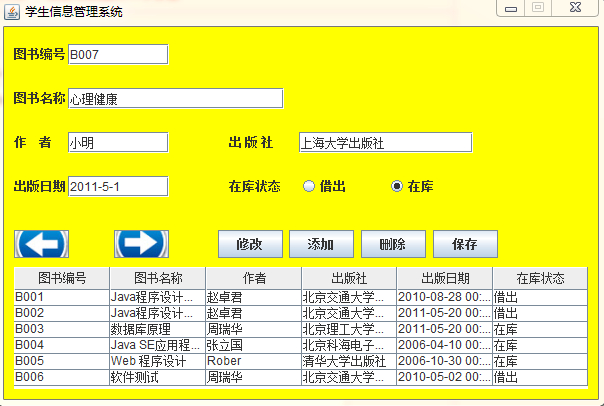Close the 学生信息管理系统 window

click(x=575, y=8)
